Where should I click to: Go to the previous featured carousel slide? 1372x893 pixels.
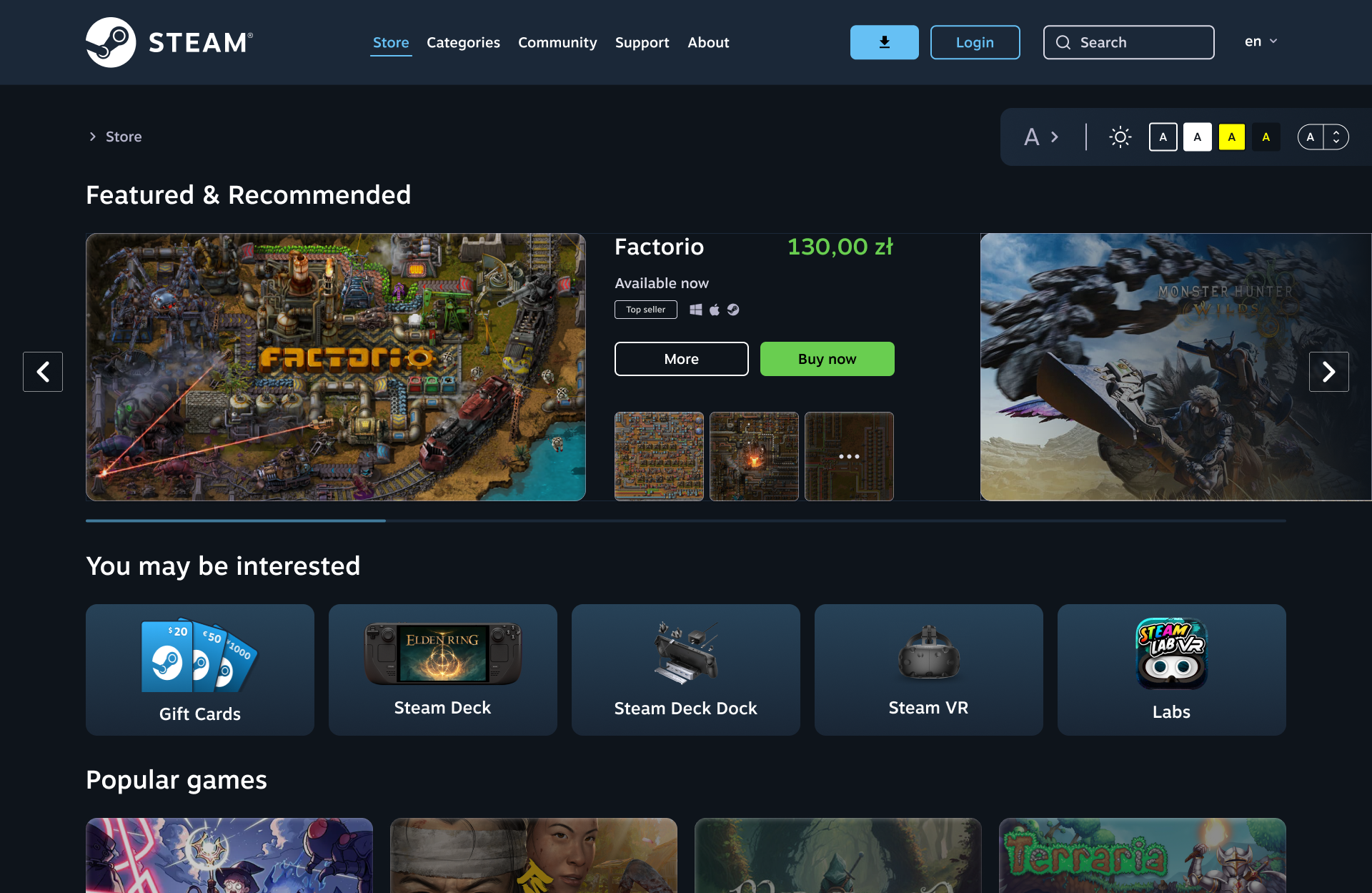43,372
